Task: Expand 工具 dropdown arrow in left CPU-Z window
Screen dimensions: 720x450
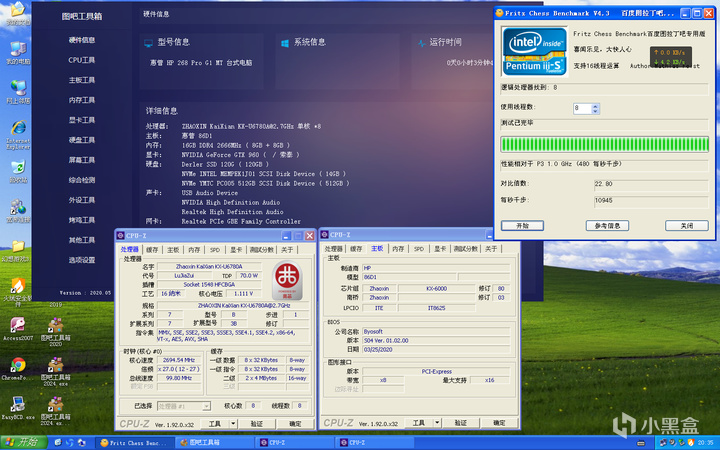Action: (233, 423)
